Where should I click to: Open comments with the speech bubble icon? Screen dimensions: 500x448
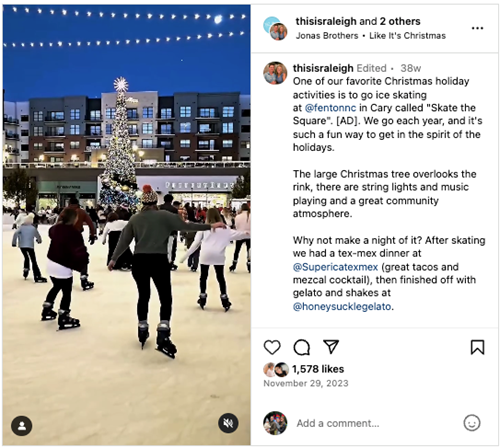[x=302, y=347]
